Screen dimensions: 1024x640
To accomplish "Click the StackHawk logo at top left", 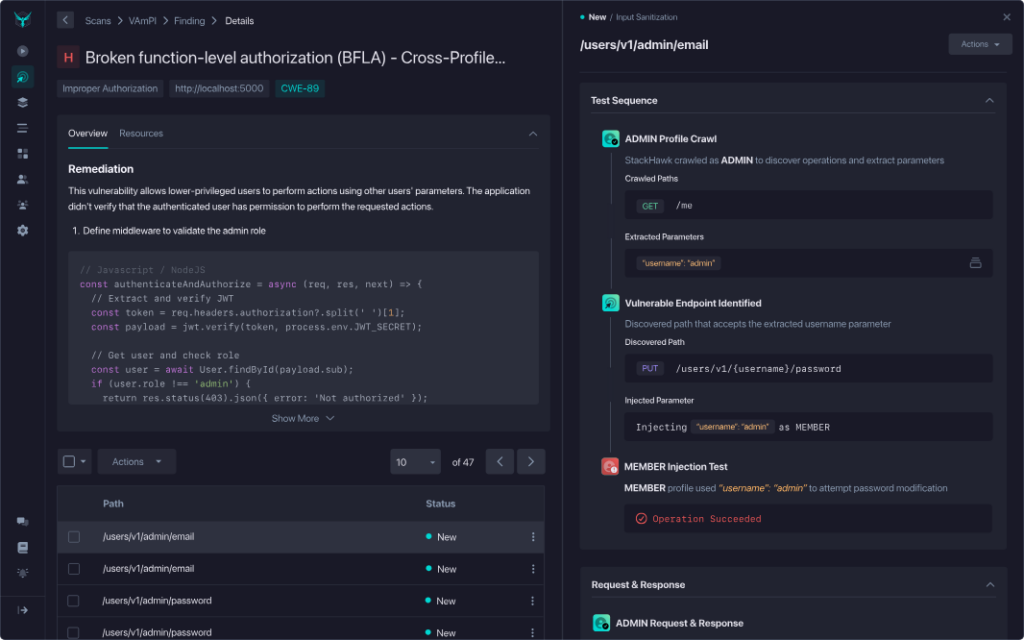I will 21,18.
